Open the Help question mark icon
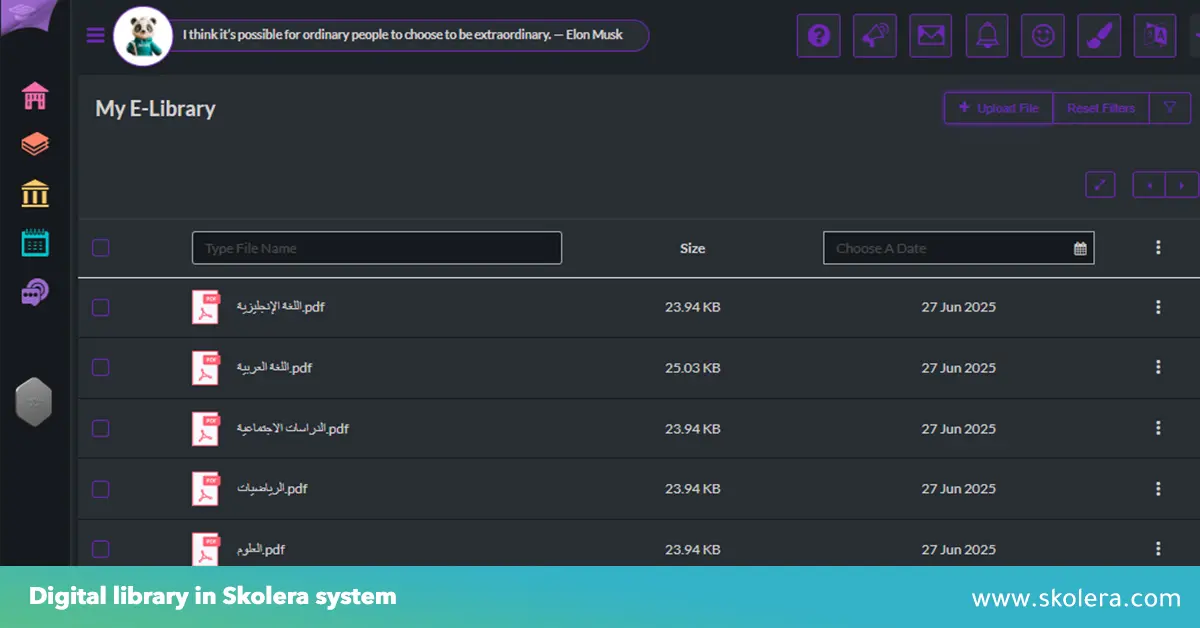 818,35
